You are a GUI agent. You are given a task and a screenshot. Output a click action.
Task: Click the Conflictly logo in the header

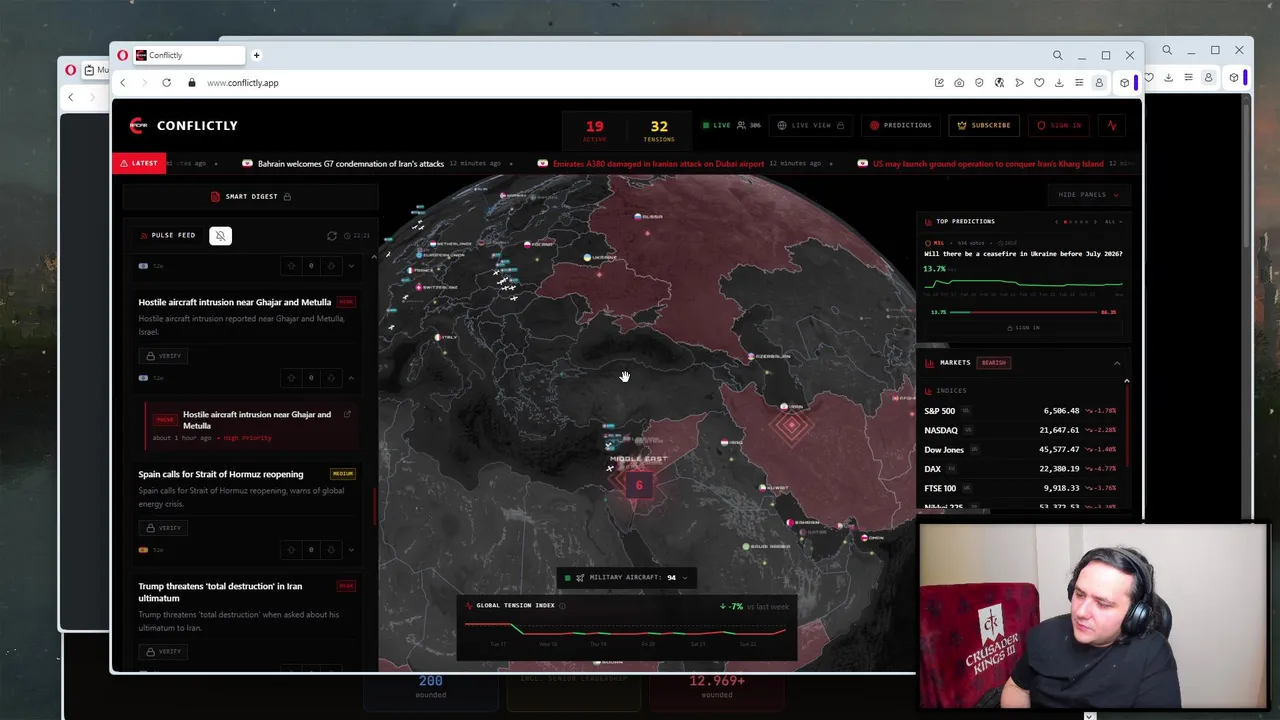click(184, 125)
